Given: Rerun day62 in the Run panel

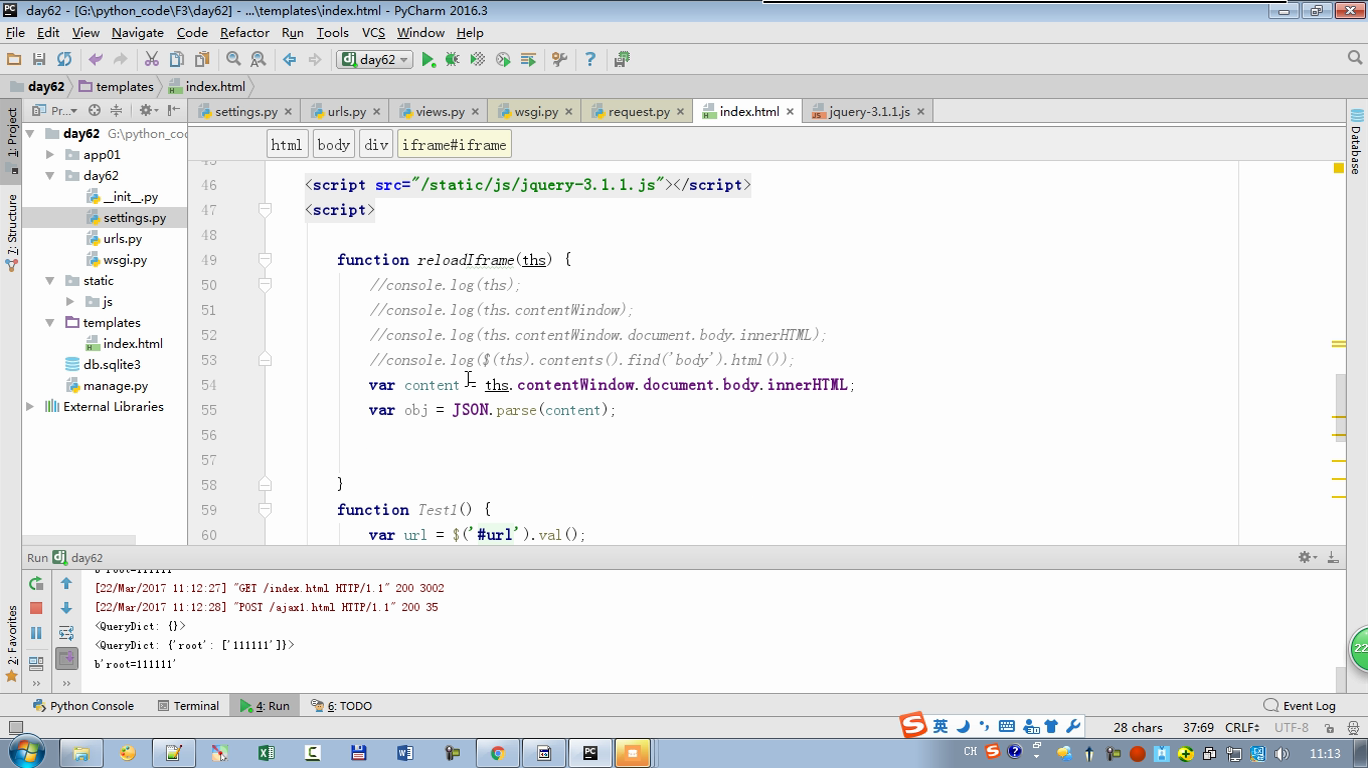Looking at the screenshot, I should coord(36,583).
